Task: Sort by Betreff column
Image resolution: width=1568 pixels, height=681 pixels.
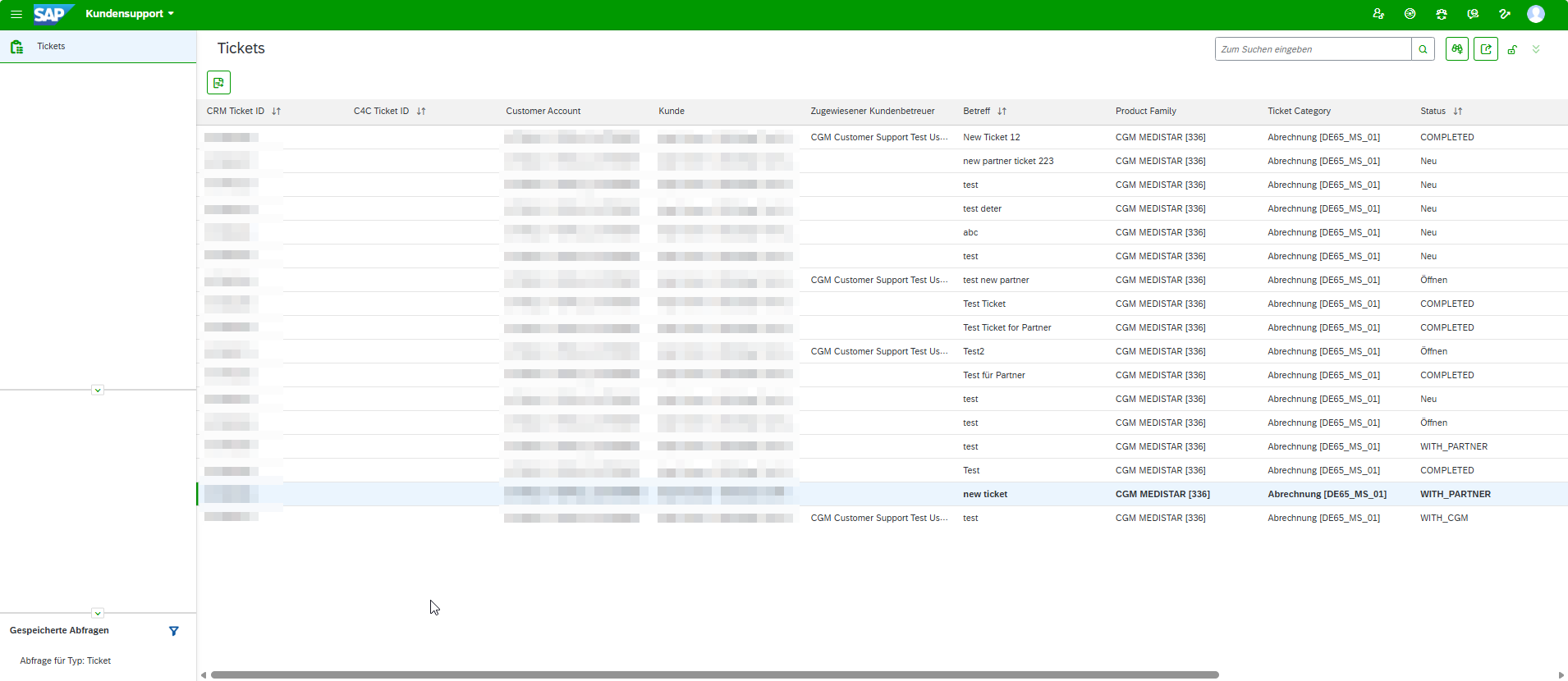Action: 1002,111
